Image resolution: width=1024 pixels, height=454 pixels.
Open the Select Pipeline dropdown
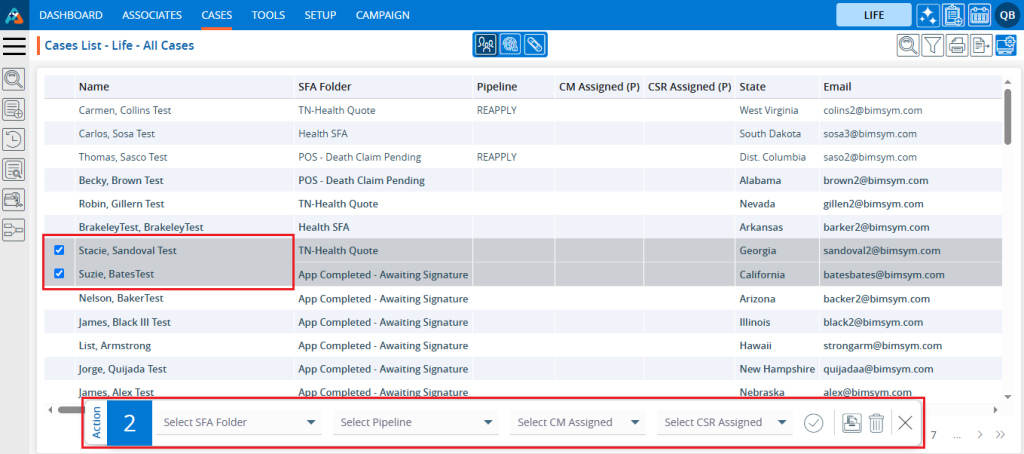pos(417,423)
